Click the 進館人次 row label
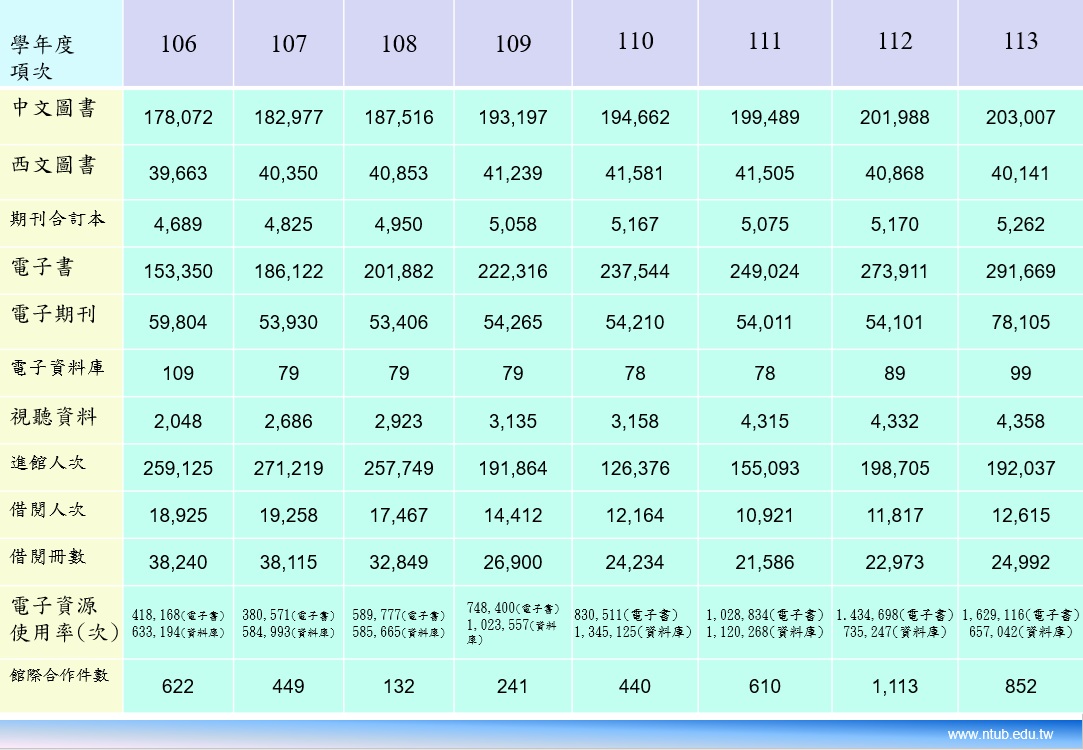The image size is (1083, 750). pyautogui.click(x=48, y=462)
